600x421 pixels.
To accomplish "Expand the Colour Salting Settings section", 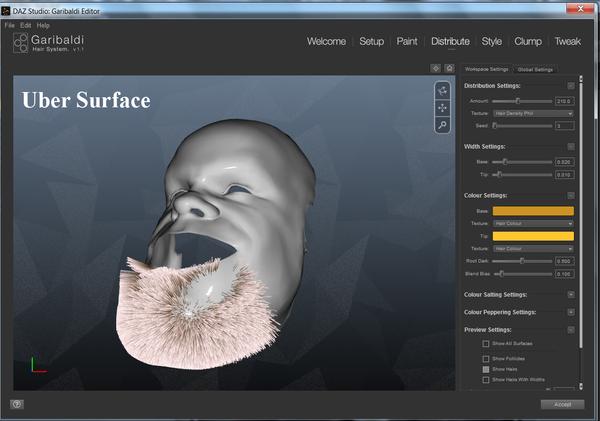I will [x=571, y=294].
